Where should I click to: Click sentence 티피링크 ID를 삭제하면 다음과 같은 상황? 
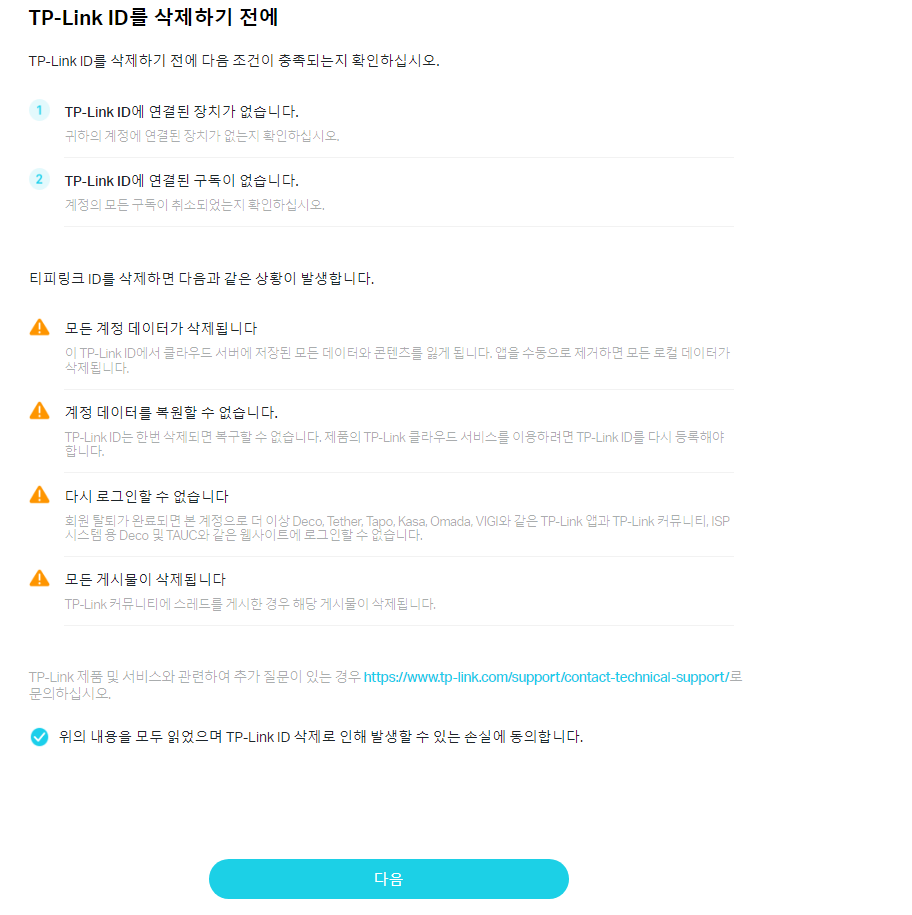(202, 278)
